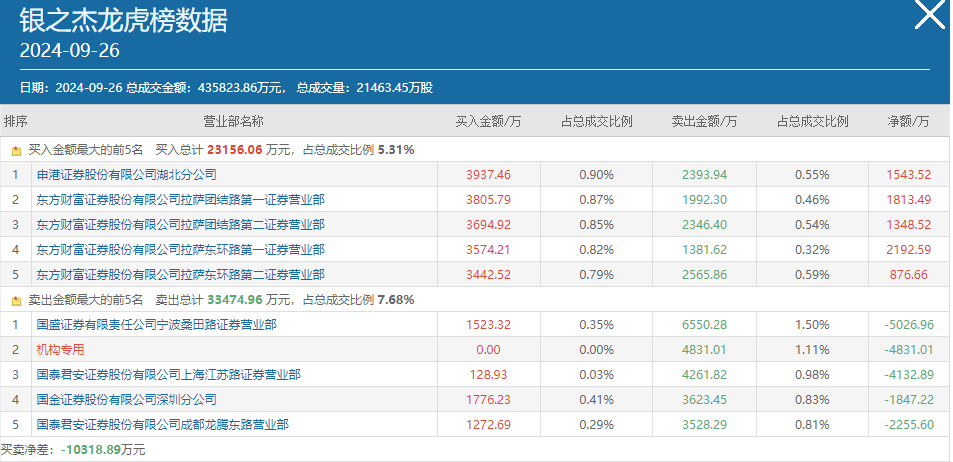
Task: Click 总成交金额 435823.86万元 text
Action: pyautogui.click(x=206, y=88)
